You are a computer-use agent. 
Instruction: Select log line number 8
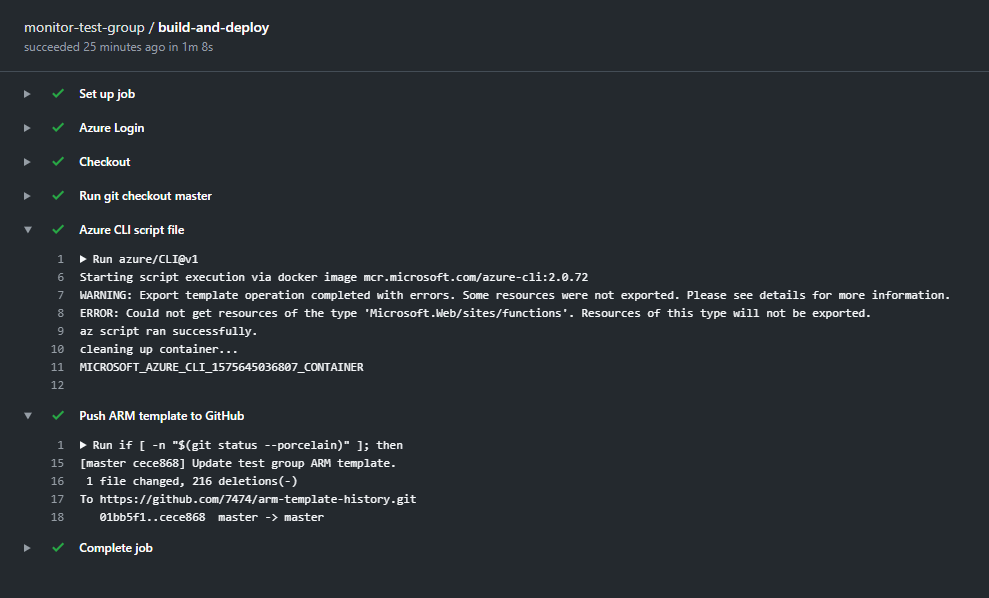(x=60, y=313)
